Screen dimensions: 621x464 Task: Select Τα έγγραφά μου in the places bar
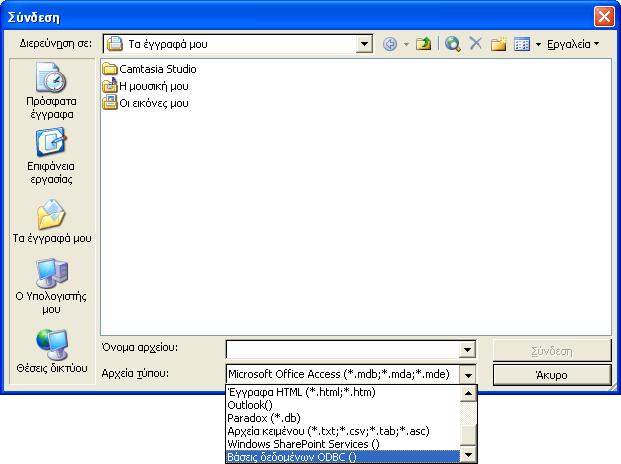(52, 221)
